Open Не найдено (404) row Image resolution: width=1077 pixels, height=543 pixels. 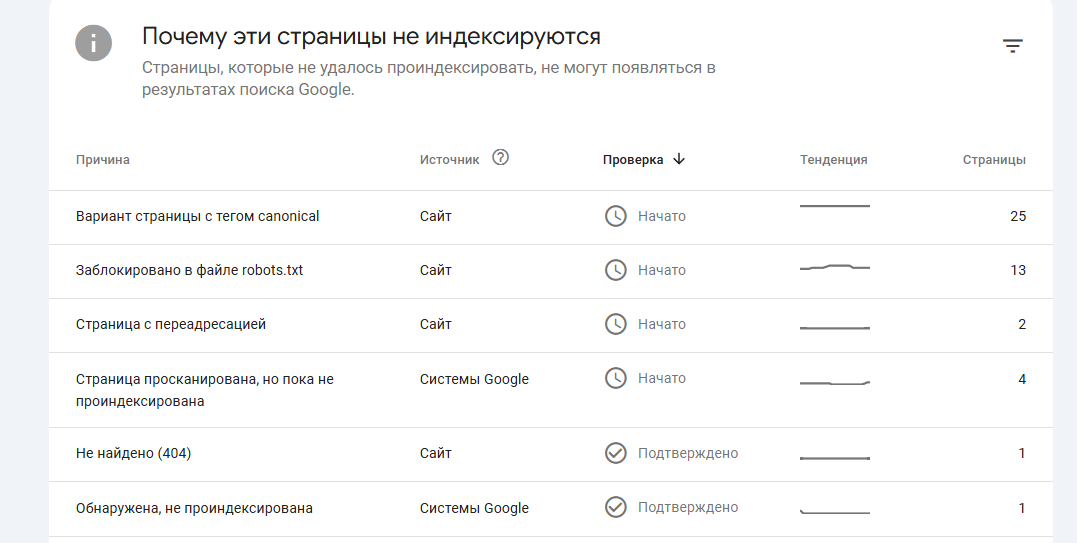(x=134, y=453)
